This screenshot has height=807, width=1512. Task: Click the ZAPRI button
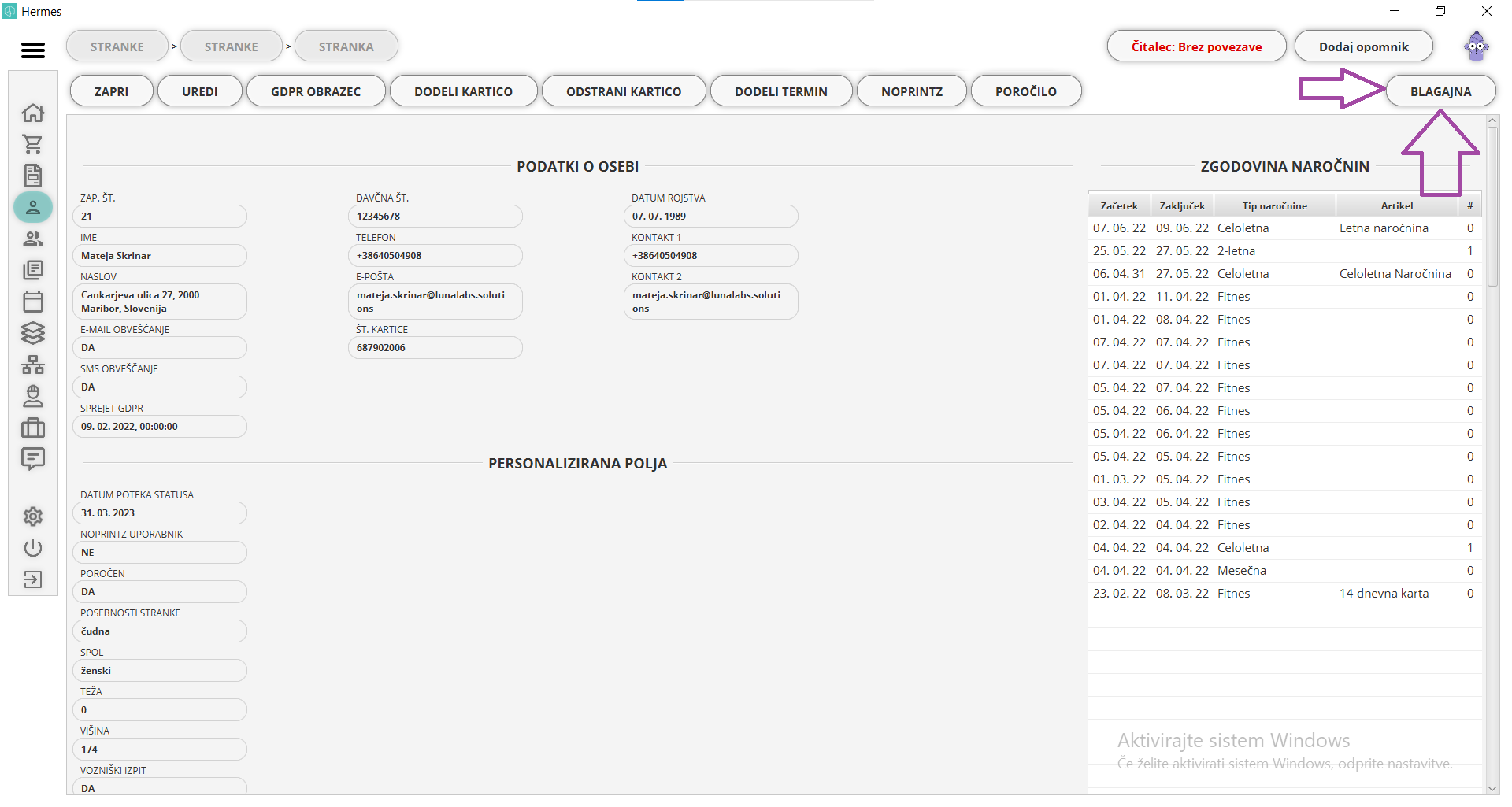(111, 91)
